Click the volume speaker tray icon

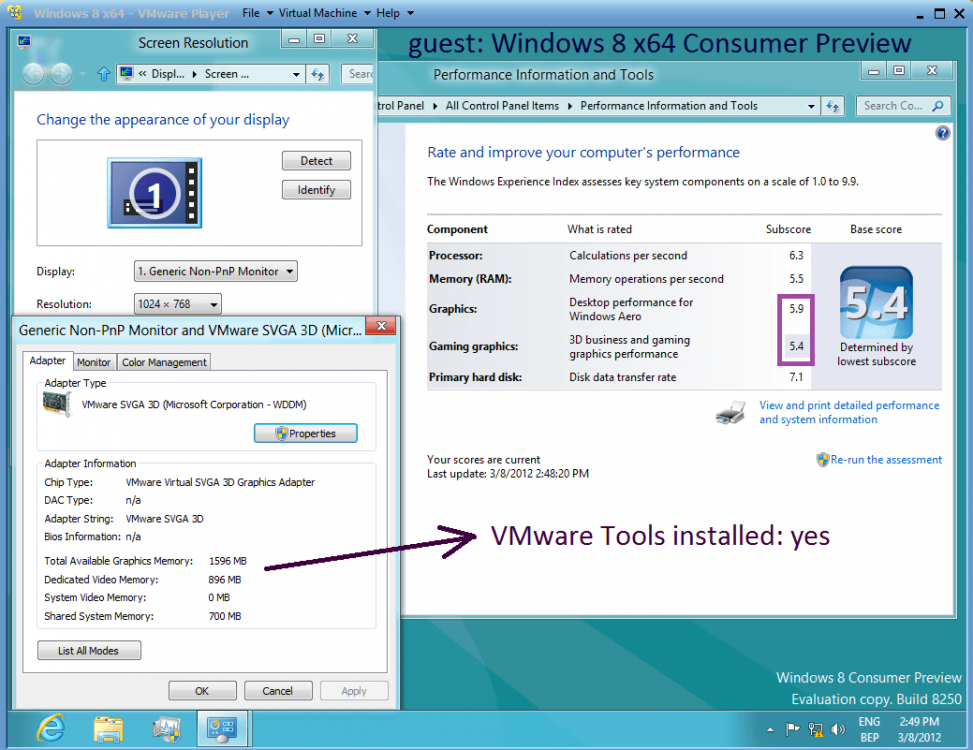point(838,730)
